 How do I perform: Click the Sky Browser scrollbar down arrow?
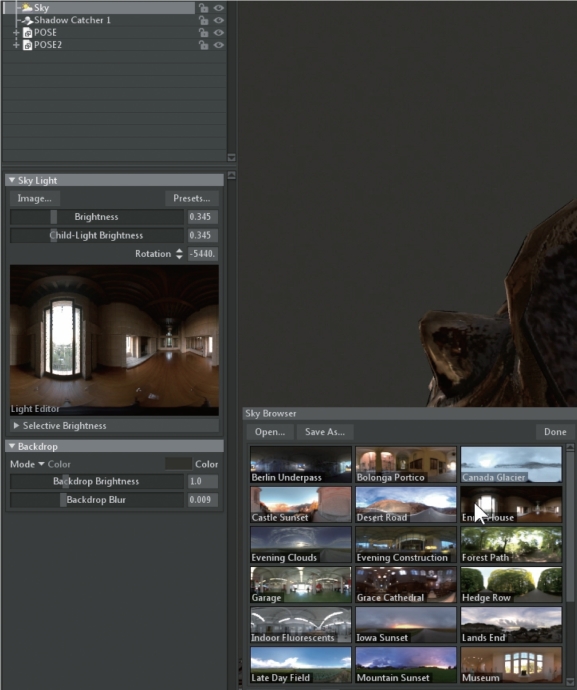(x=570, y=681)
